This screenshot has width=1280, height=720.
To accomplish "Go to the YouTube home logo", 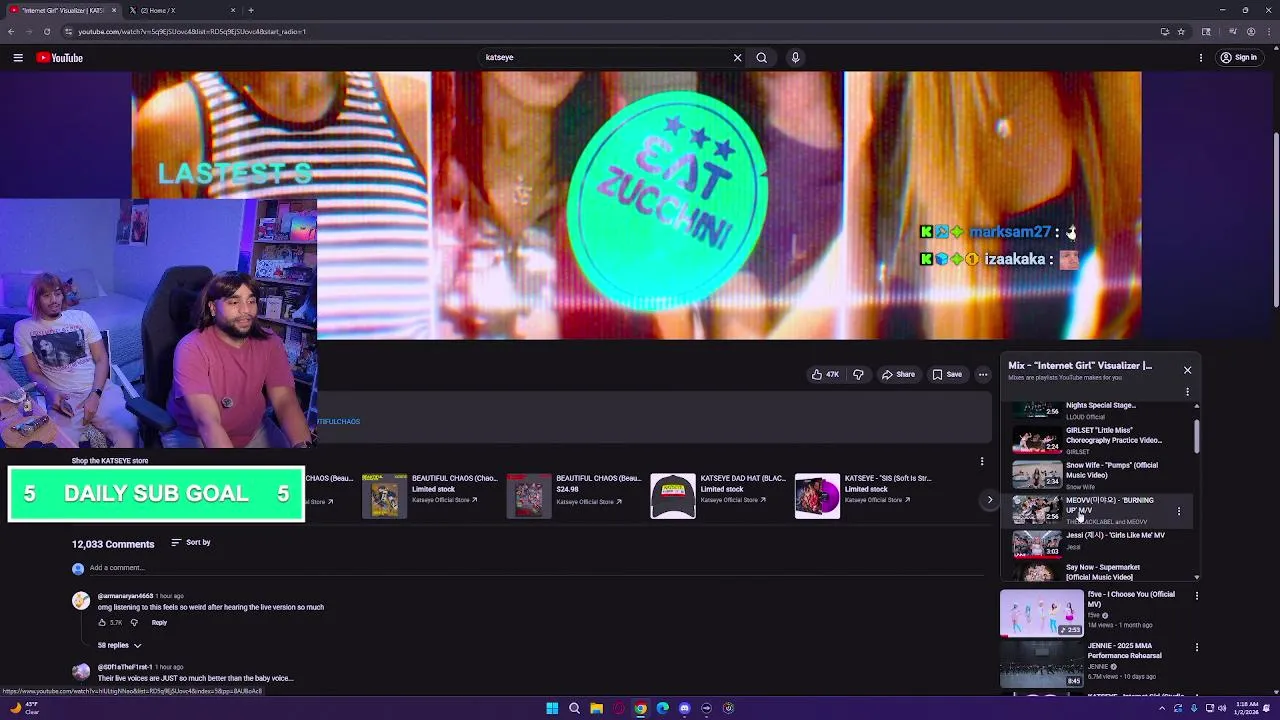I will (60, 58).
